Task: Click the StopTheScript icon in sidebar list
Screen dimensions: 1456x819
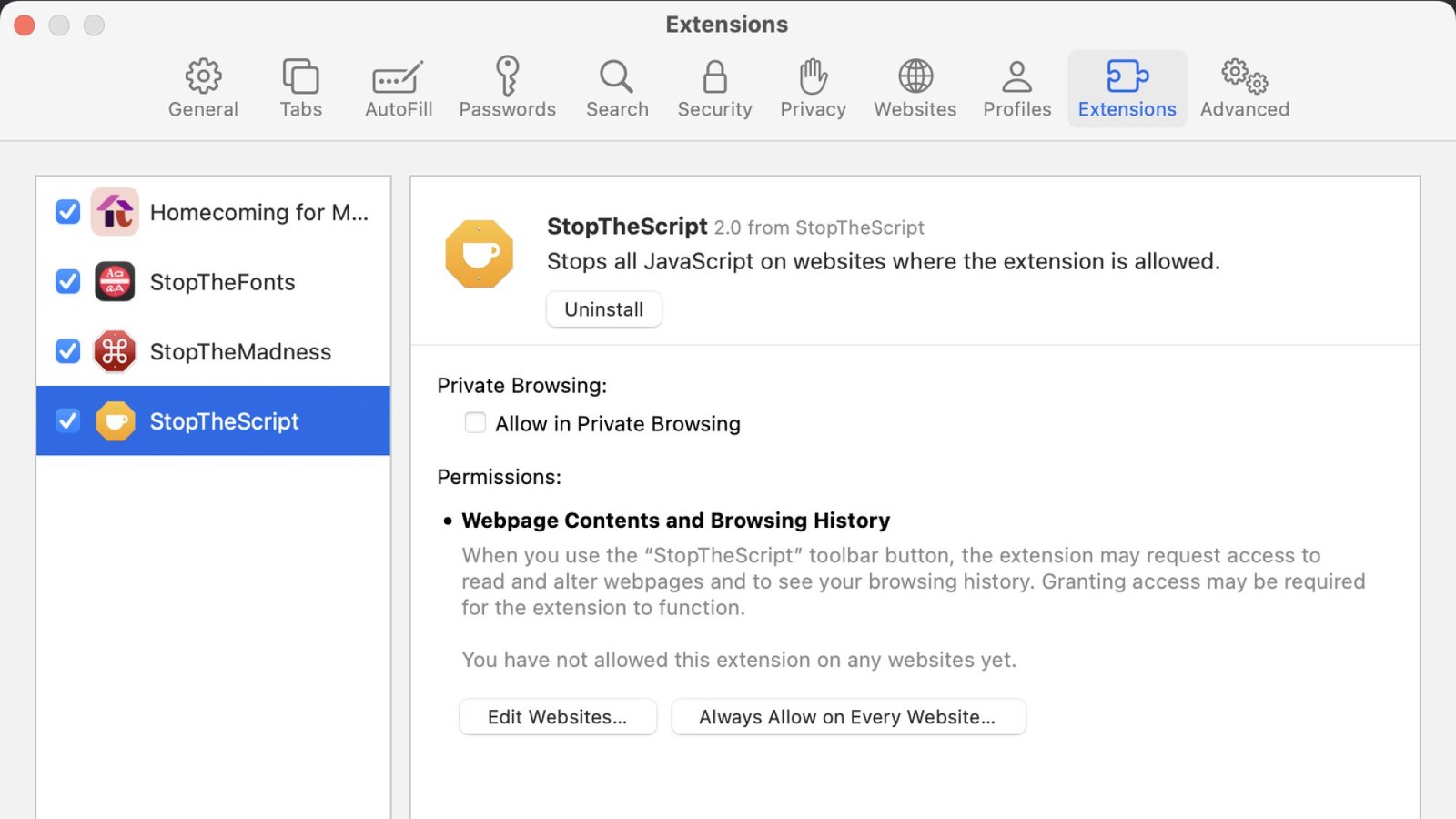Action: coord(116,421)
